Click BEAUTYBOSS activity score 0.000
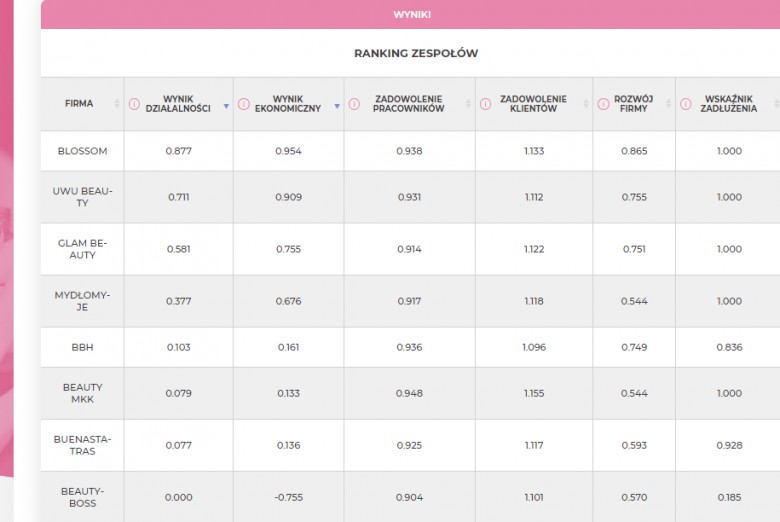The height and width of the screenshot is (522, 780). 179,497
